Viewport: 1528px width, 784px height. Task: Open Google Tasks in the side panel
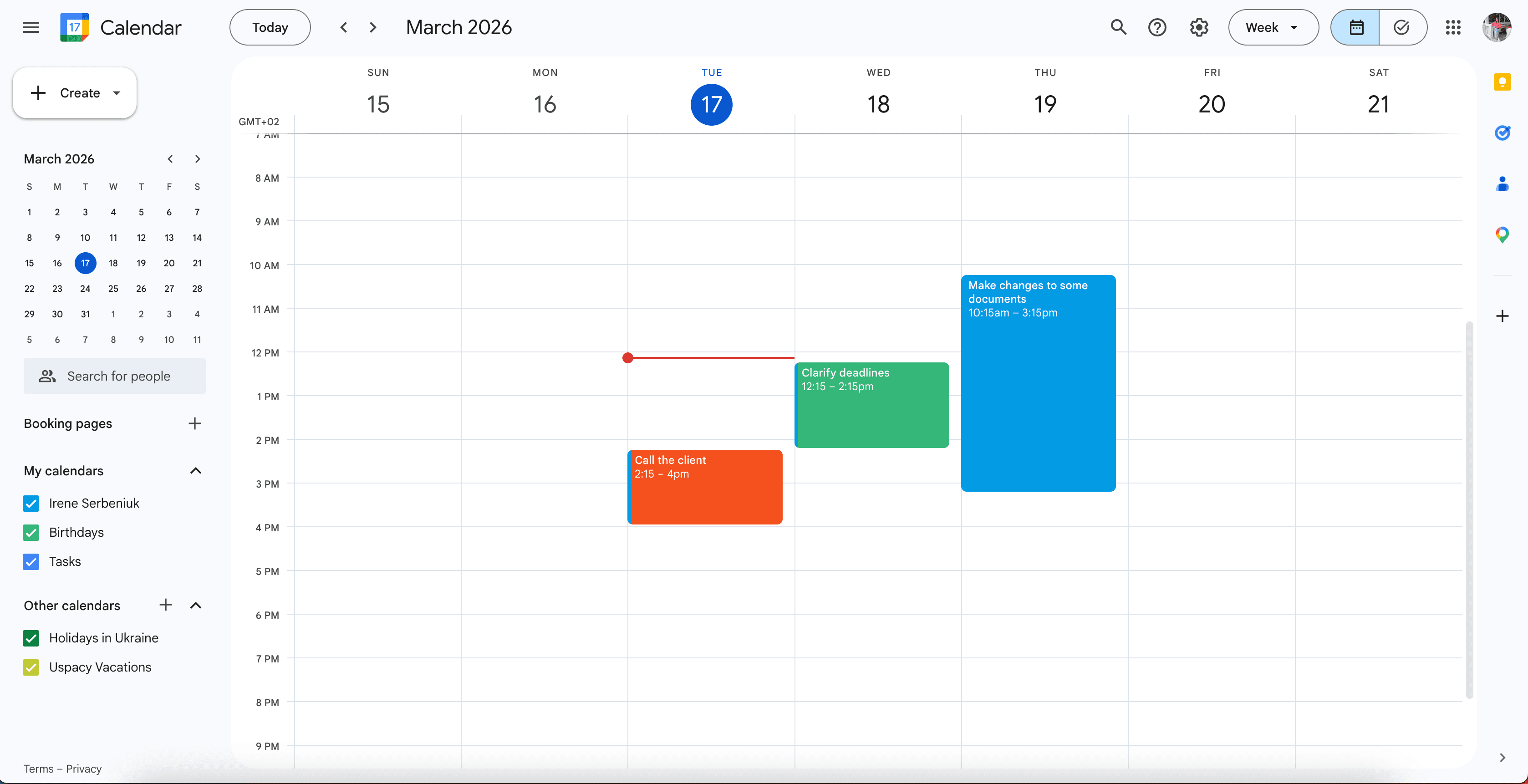point(1503,133)
